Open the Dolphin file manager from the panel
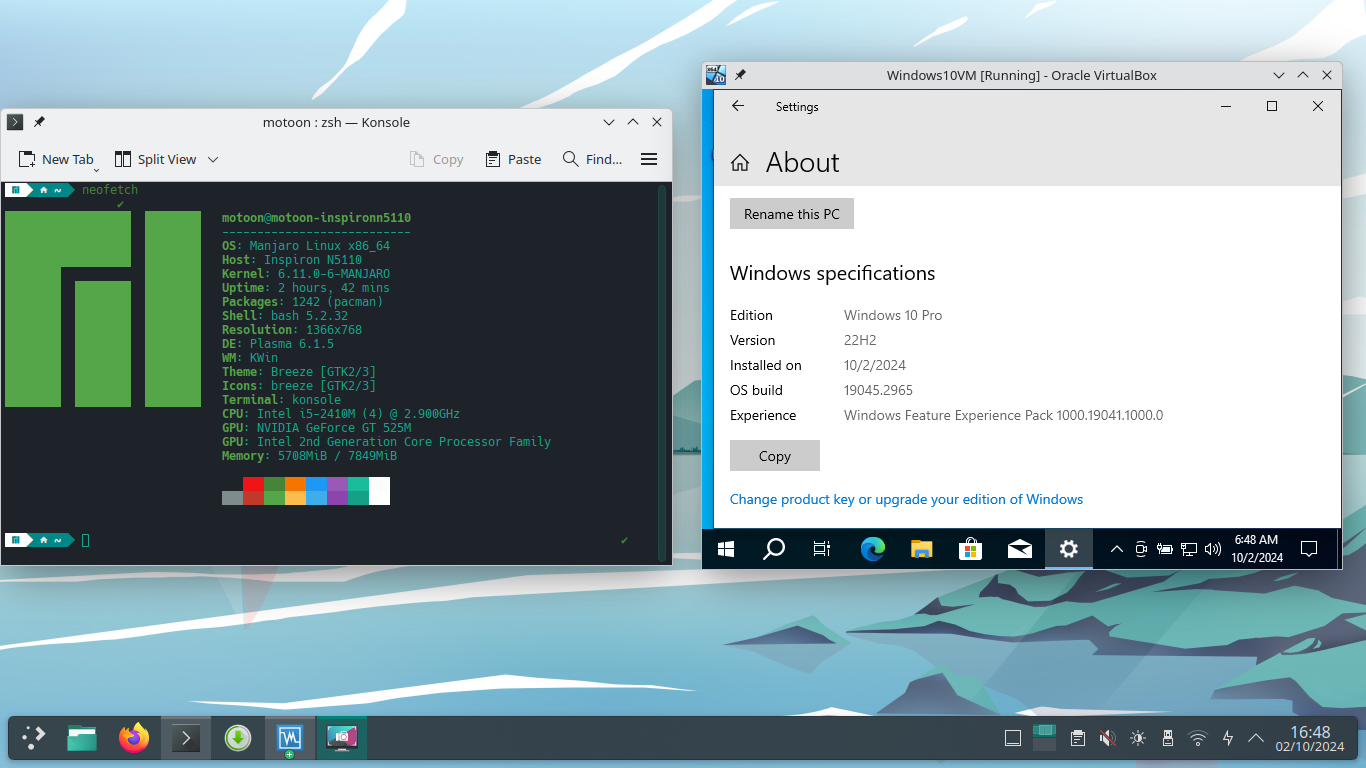This screenshot has width=1366, height=768. pyautogui.click(x=82, y=738)
